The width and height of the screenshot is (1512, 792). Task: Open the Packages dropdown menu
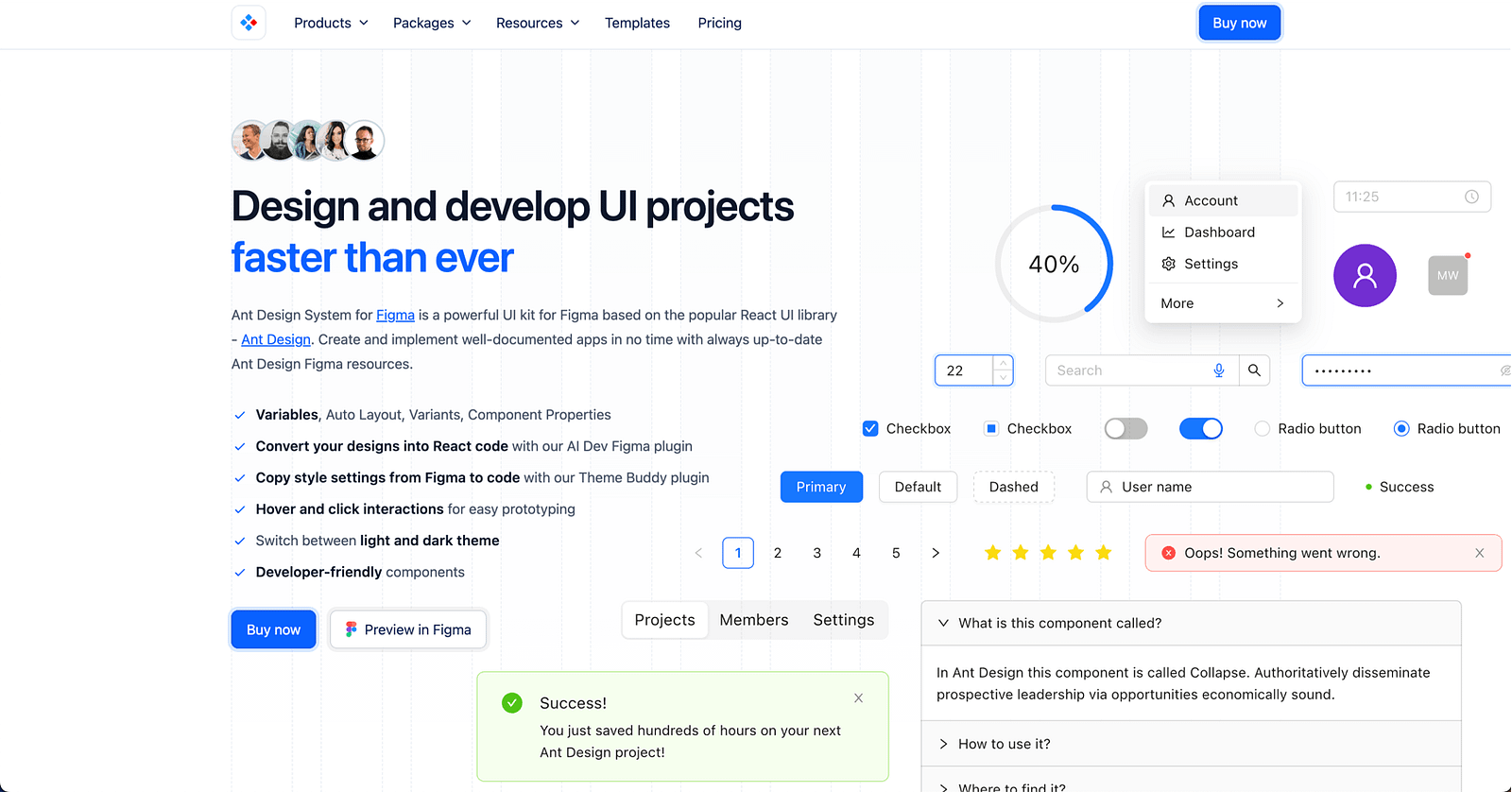pyautogui.click(x=432, y=23)
